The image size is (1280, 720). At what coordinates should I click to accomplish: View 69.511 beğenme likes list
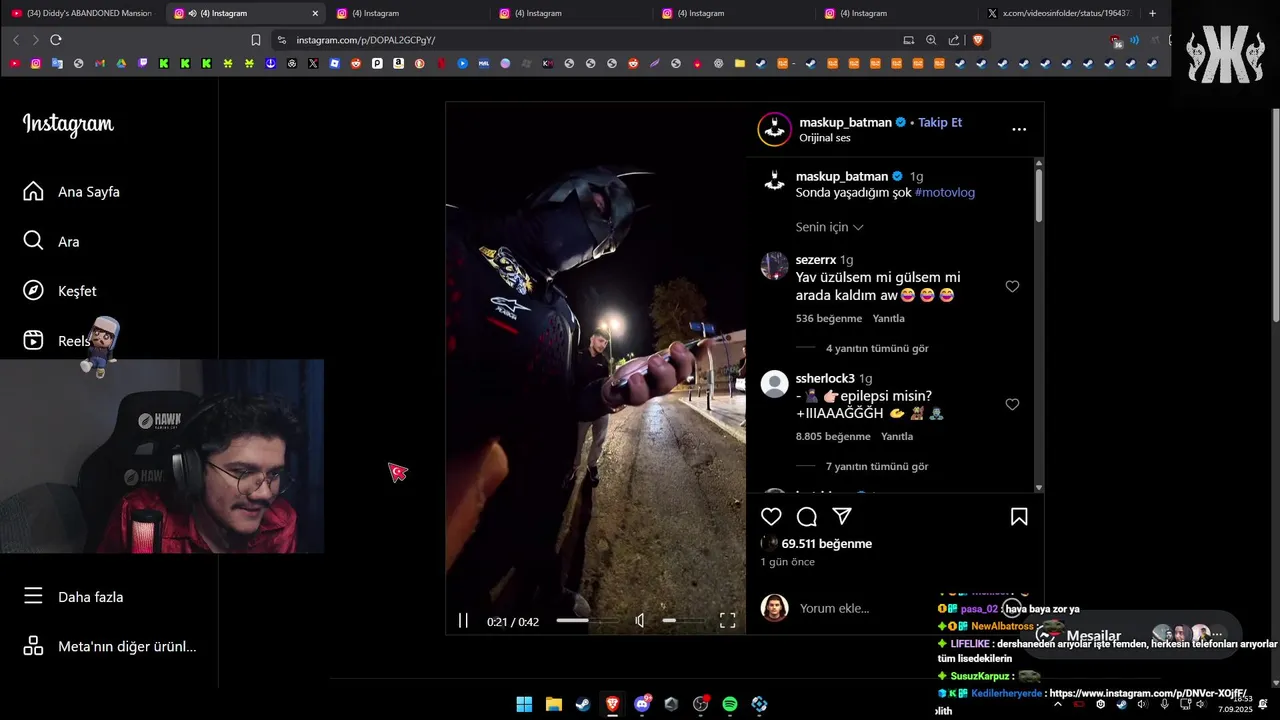tap(826, 544)
